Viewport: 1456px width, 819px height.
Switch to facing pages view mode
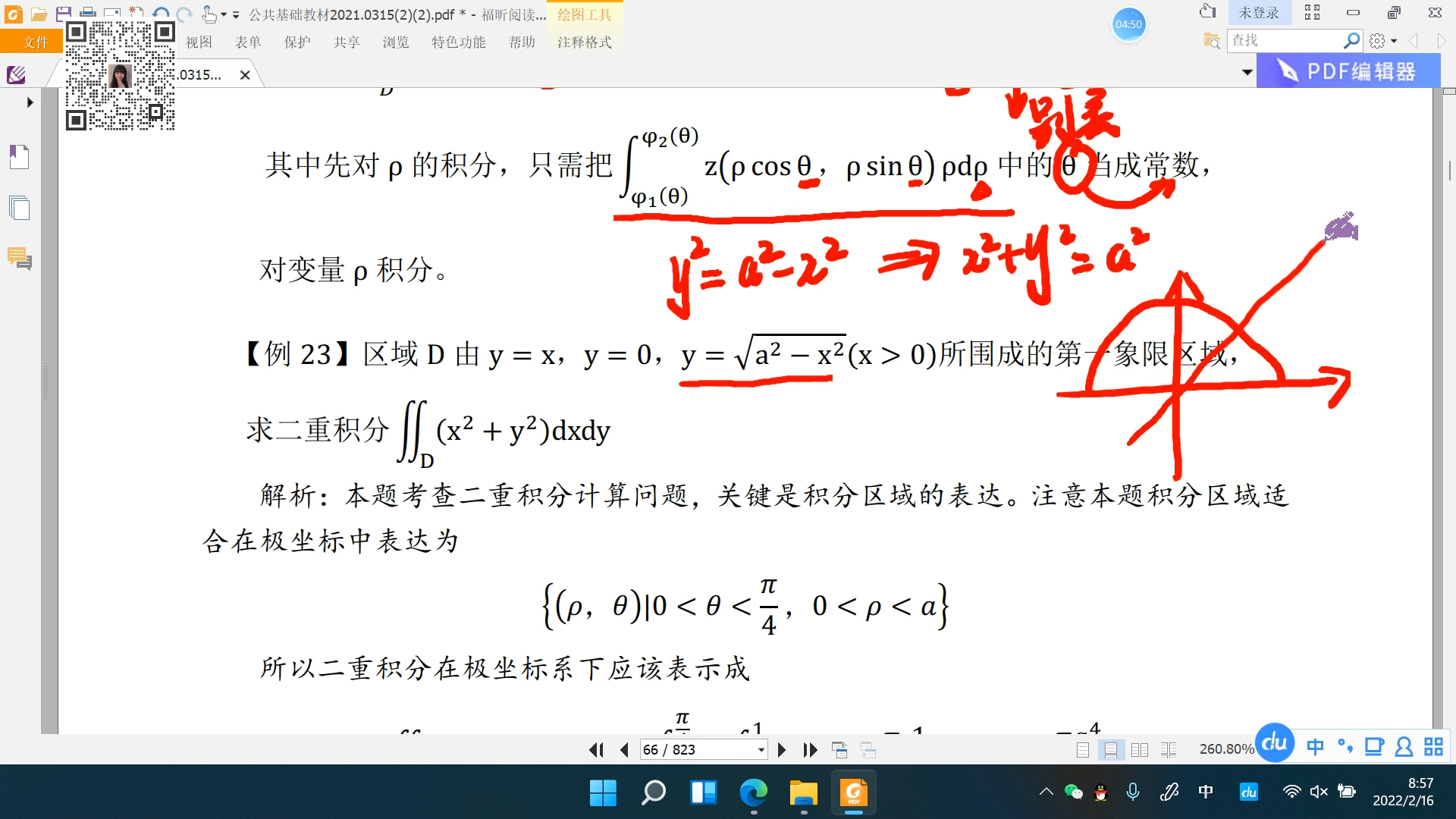[1140, 750]
